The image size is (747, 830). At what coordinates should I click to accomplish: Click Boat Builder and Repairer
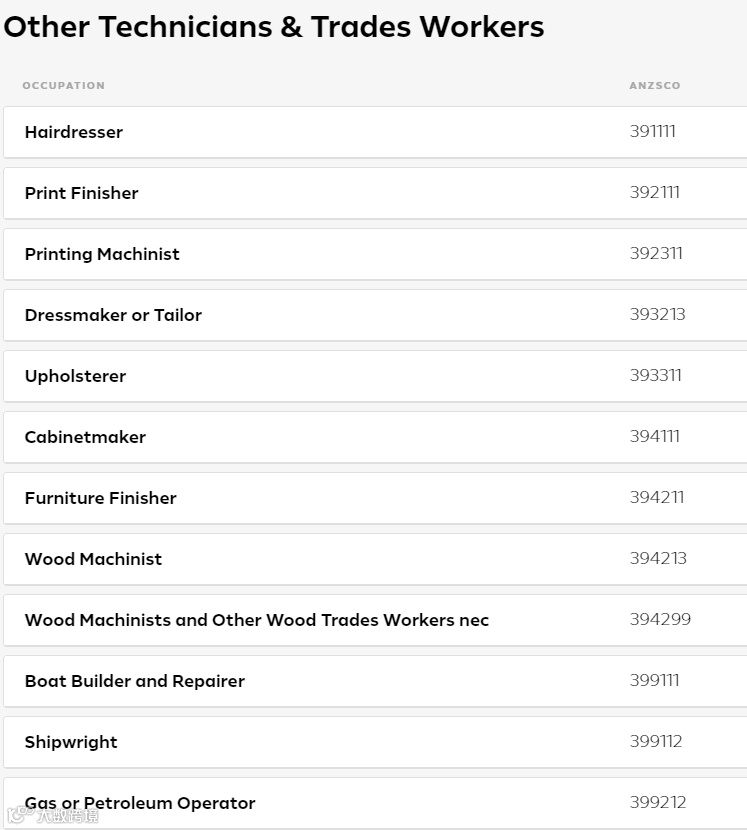click(135, 681)
